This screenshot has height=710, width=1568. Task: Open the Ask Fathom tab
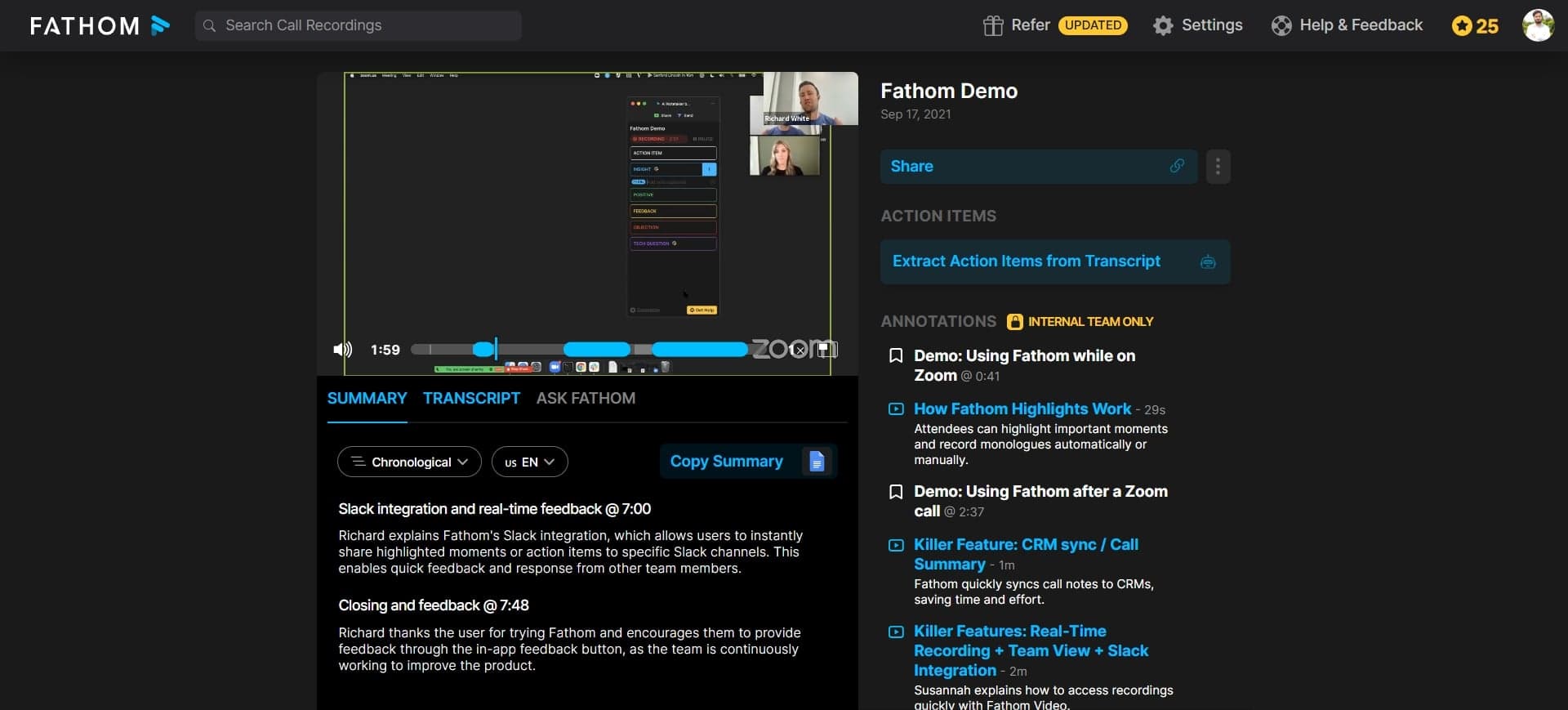[x=586, y=398]
